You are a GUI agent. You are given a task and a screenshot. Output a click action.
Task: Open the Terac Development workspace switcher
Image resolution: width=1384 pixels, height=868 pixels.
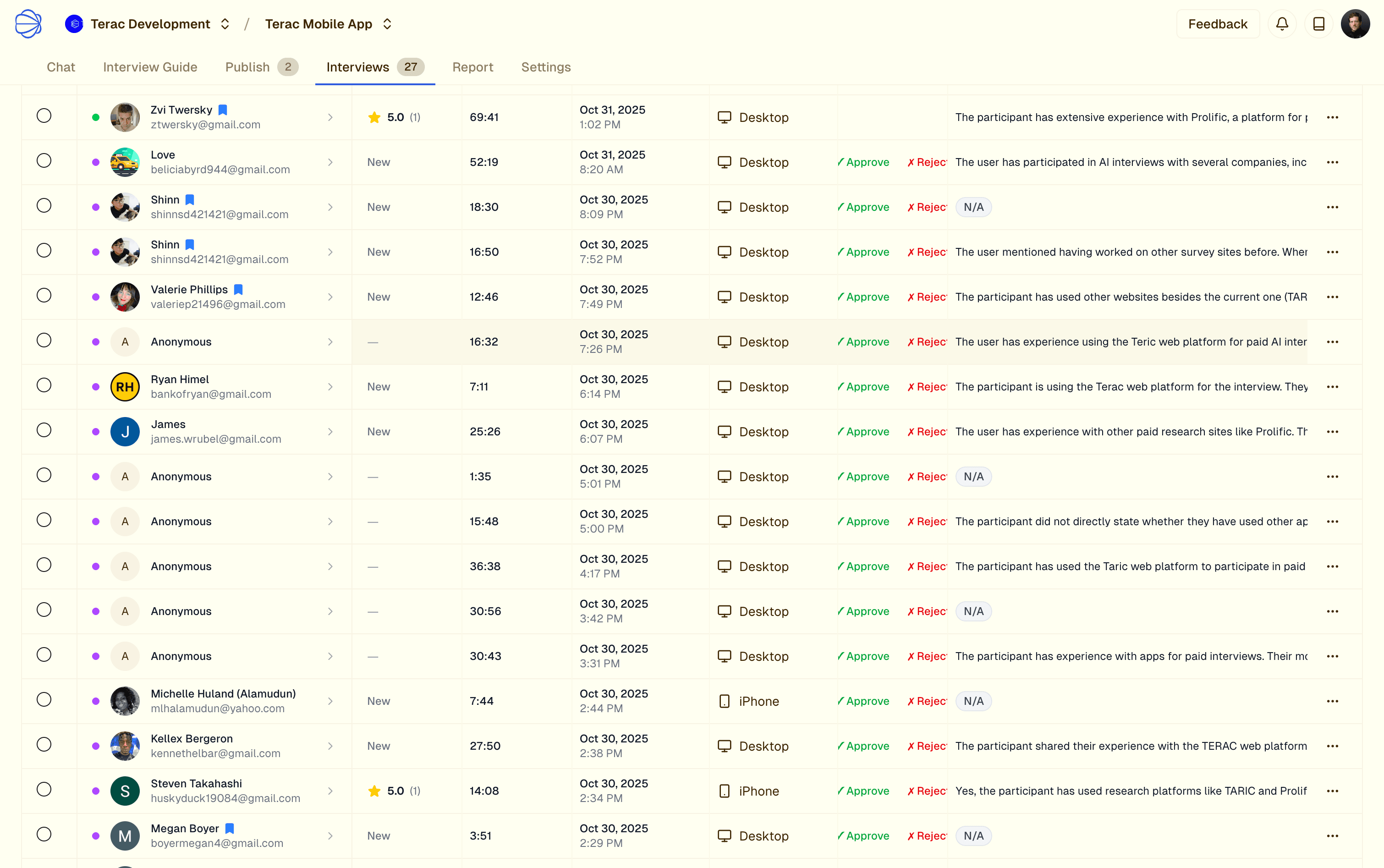(225, 23)
